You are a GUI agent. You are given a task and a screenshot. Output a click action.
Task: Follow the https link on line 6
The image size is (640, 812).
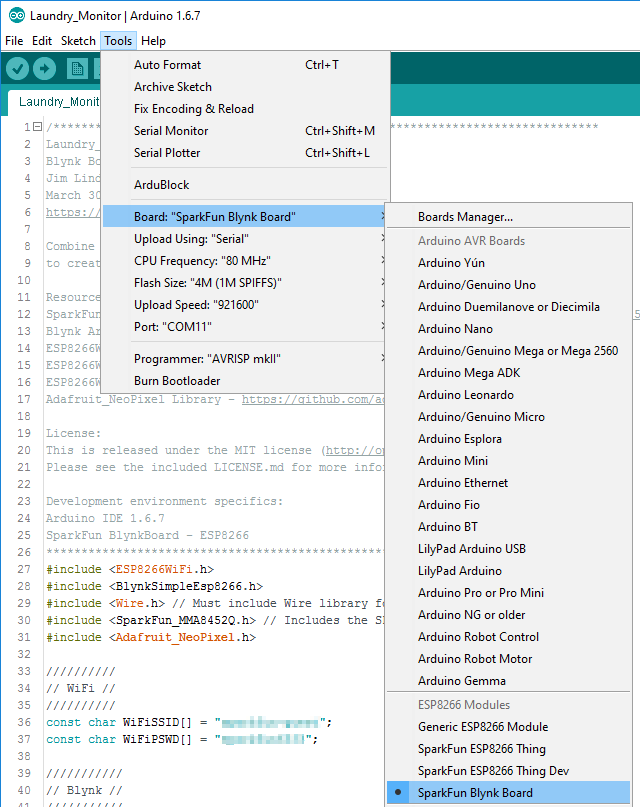pyautogui.click(x=72, y=212)
